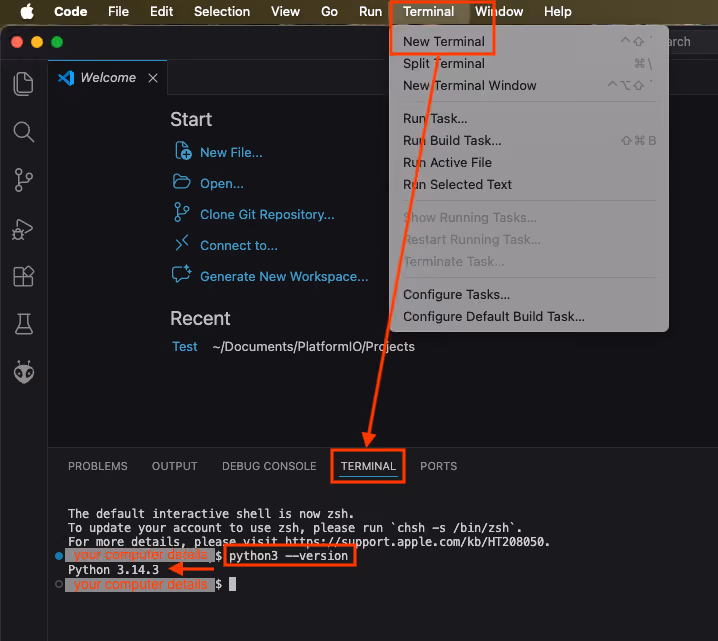
Task: Click the Open... link
Action: click(222, 184)
